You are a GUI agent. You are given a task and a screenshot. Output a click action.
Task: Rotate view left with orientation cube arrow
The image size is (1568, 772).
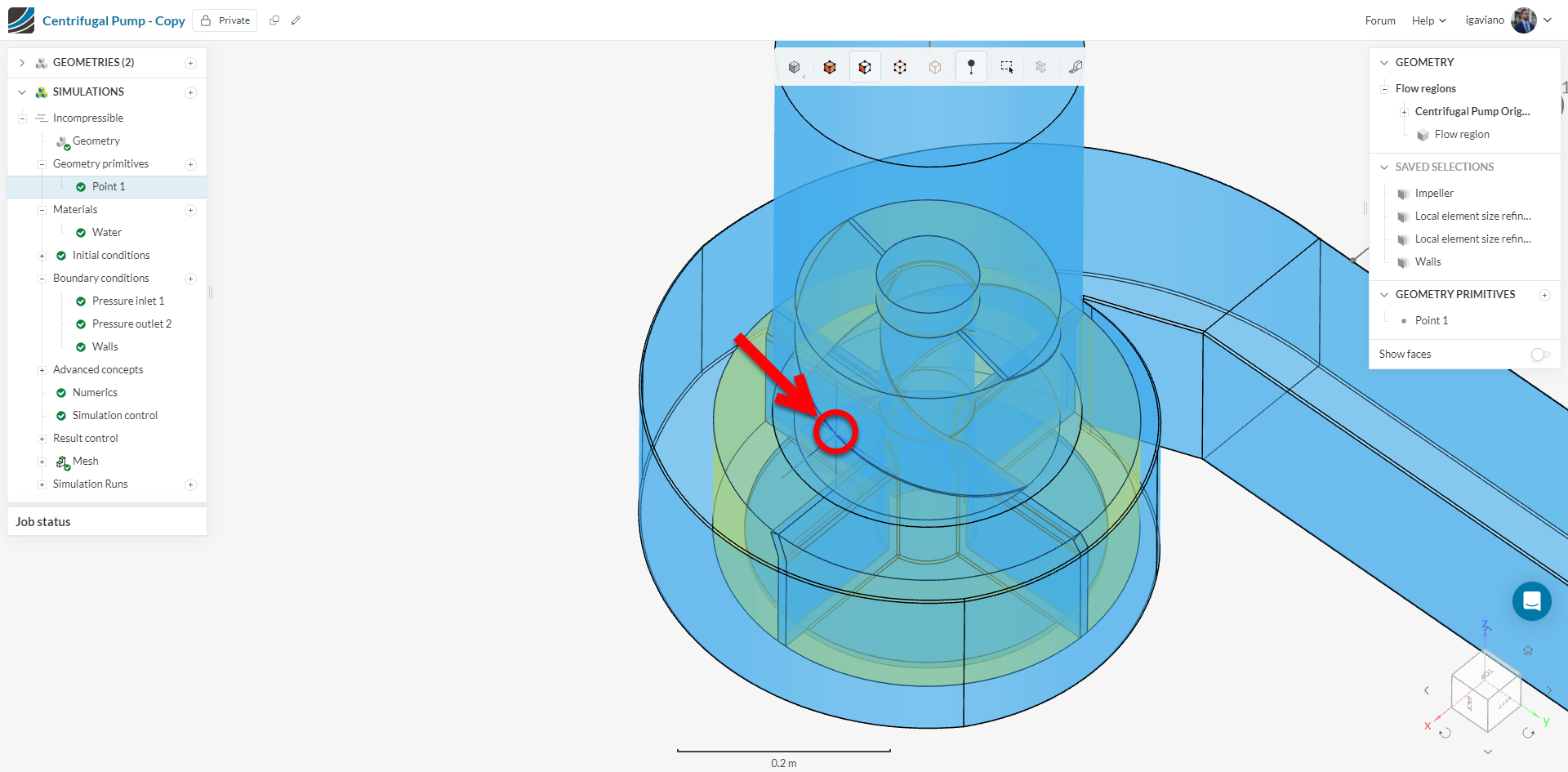[x=1427, y=690]
